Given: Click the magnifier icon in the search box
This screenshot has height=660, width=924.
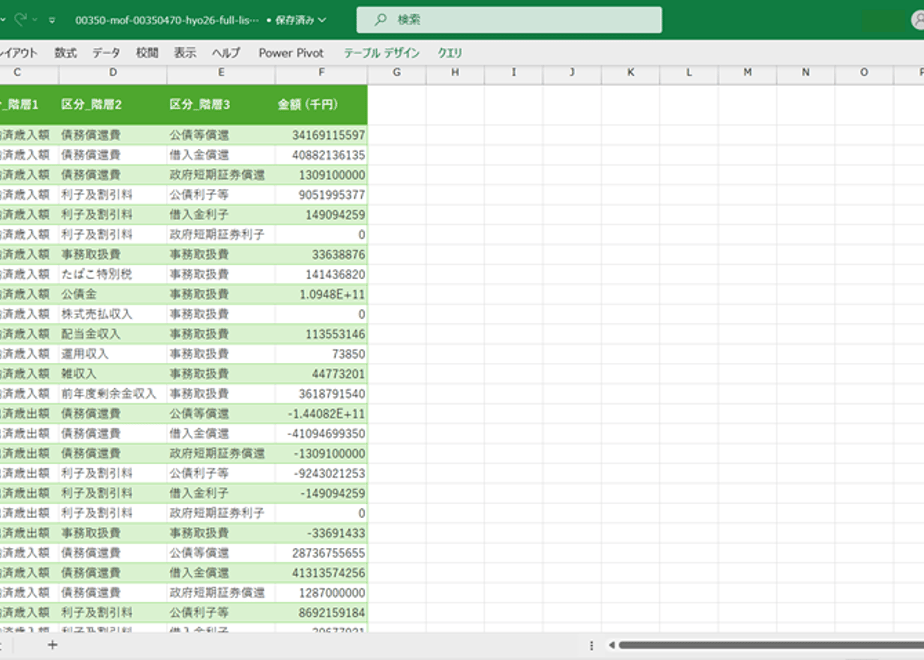Looking at the screenshot, I should pyautogui.click(x=381, y=19).
